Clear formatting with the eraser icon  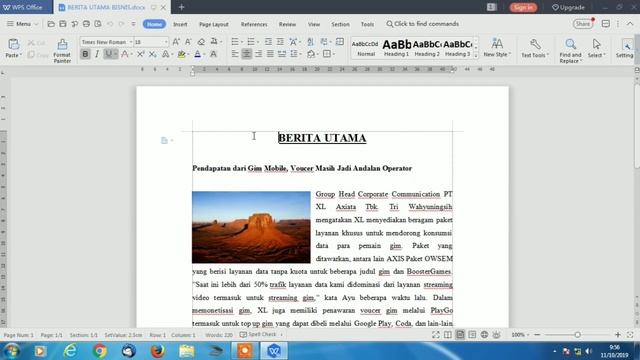(x=201, y=42)
